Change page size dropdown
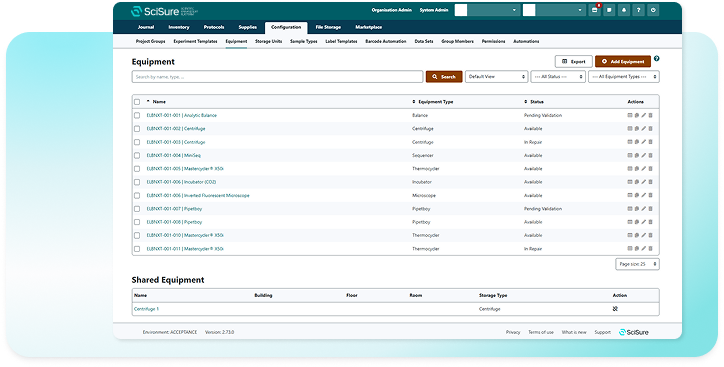 coord(637,264)
